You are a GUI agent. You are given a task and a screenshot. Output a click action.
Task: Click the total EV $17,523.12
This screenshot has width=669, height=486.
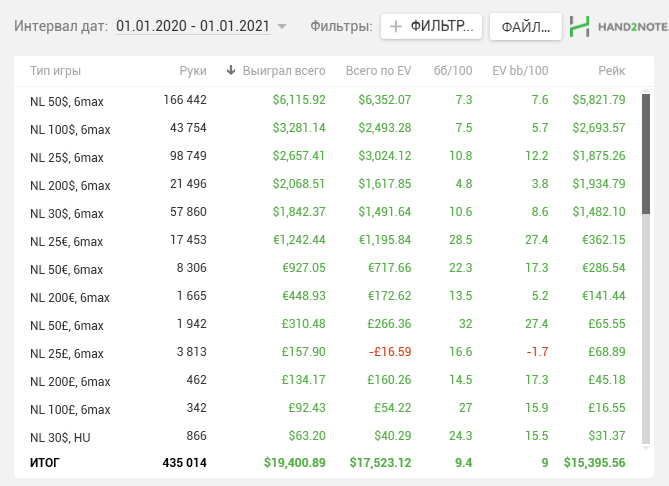coord(380,463)
